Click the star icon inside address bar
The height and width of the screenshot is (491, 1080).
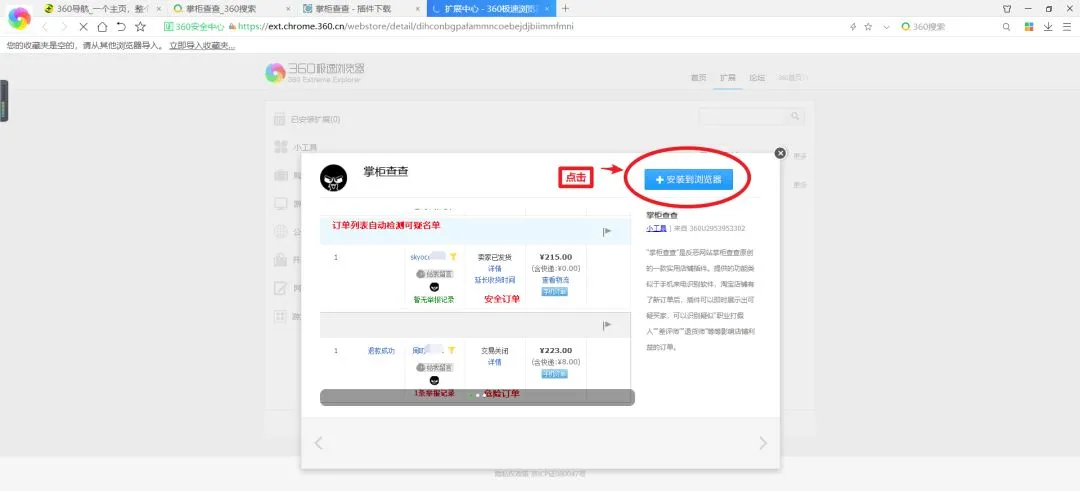click(869, 27)
